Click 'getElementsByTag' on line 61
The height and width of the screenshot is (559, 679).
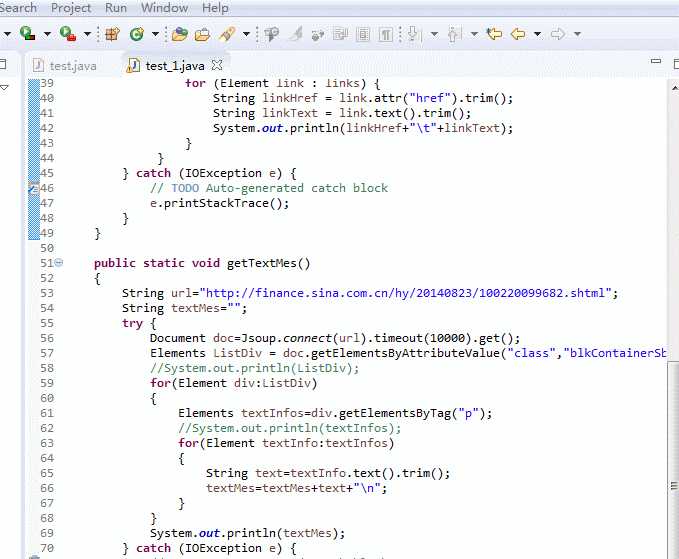pos(395,413)
